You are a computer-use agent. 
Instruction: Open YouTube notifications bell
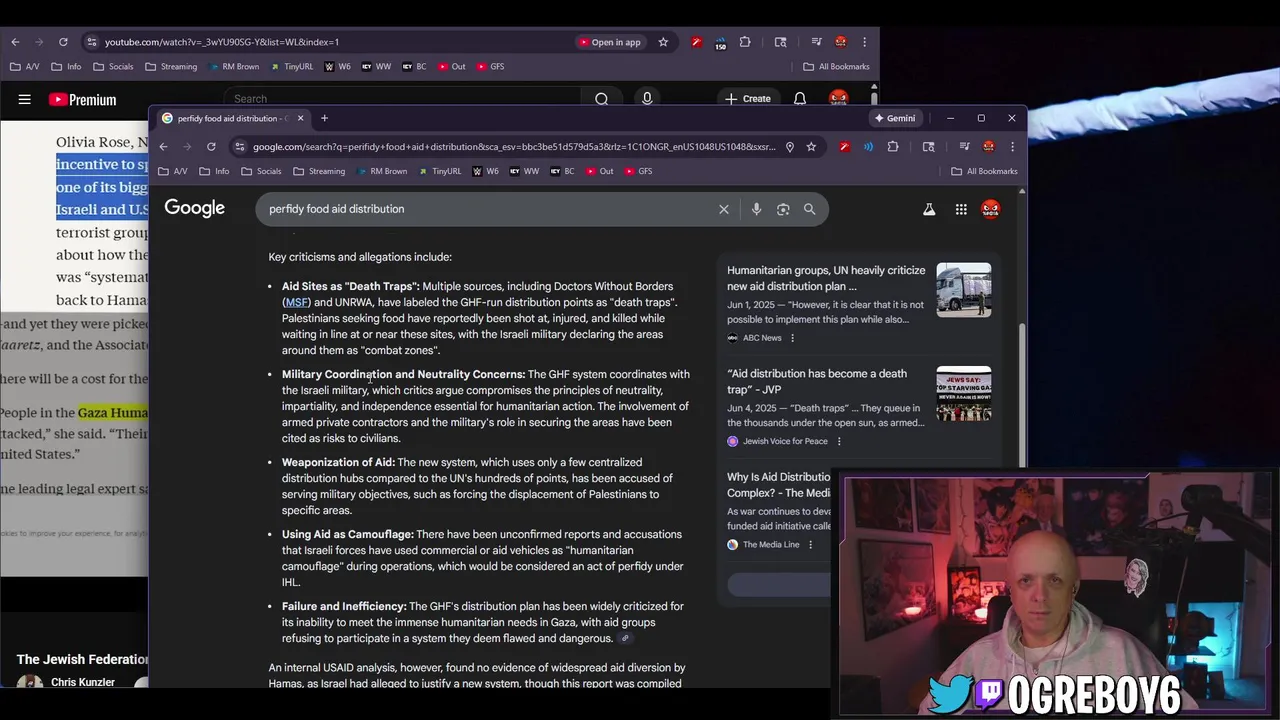pyautogui.click(x=800, y=98)
